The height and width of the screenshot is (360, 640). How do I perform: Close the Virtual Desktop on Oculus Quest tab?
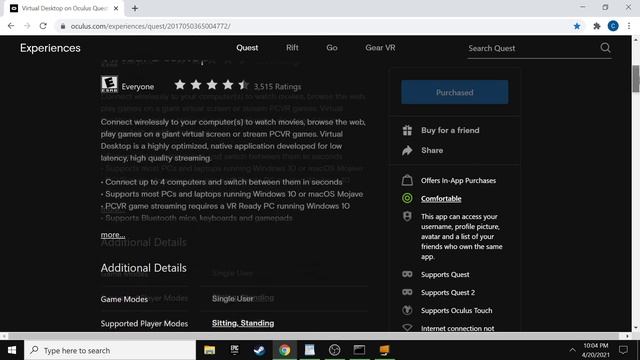(116, 8)
